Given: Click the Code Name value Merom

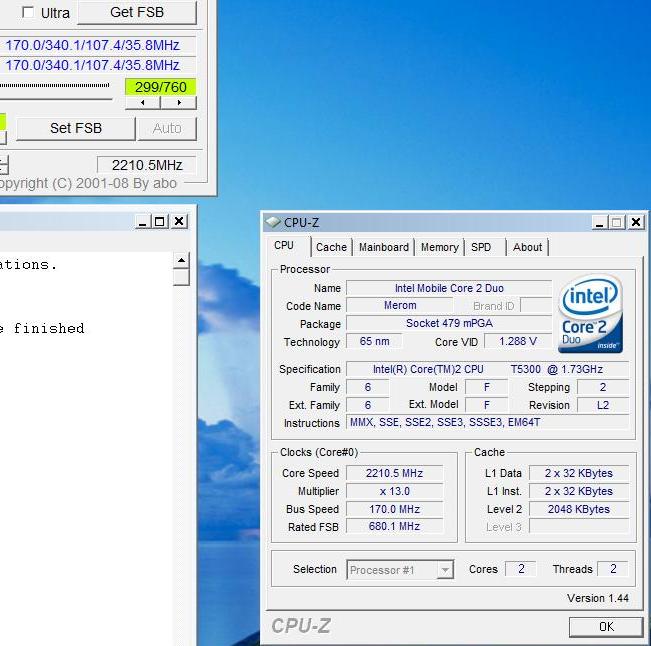Looking at the screenshot, I should (400, 306).
